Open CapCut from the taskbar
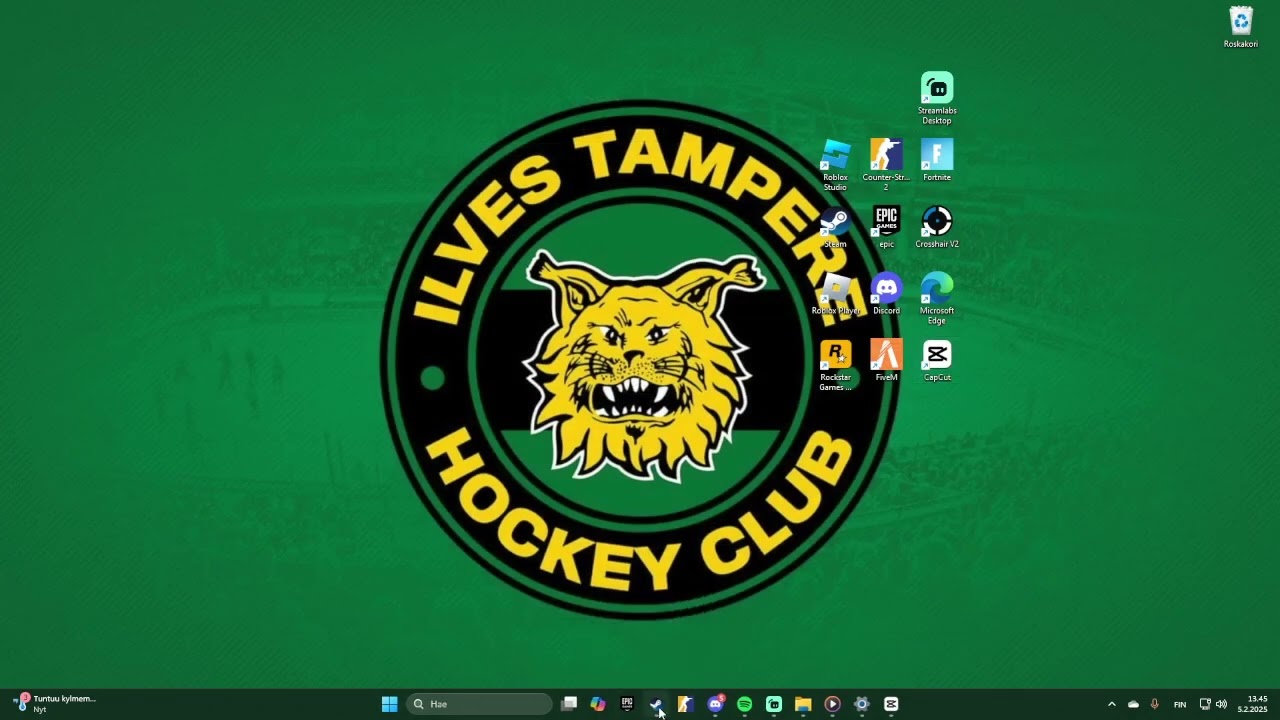The image size is (1280, 720). coord(891,704)
